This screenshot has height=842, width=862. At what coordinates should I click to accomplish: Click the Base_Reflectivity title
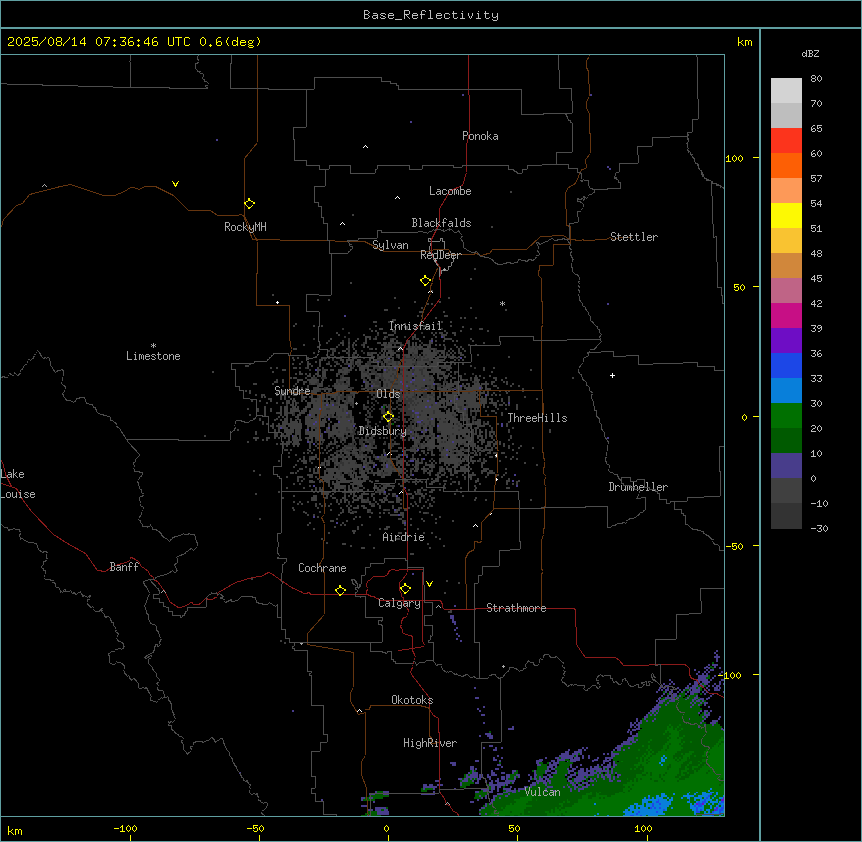coord(431,15)
